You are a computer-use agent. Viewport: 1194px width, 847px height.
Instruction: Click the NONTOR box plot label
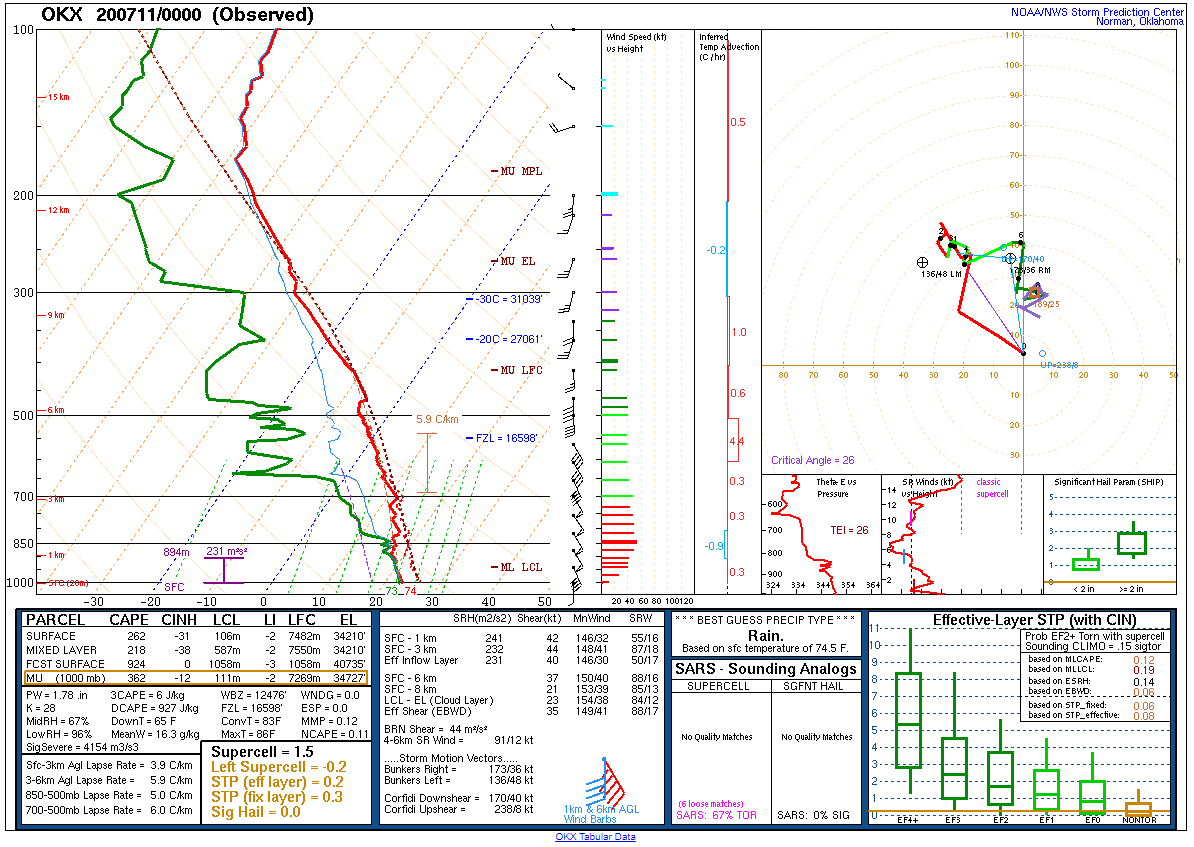pos(1139,820)
